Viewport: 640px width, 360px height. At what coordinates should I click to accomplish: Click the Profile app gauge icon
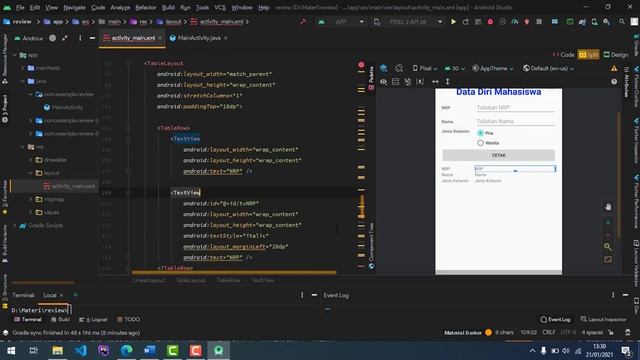515,22
